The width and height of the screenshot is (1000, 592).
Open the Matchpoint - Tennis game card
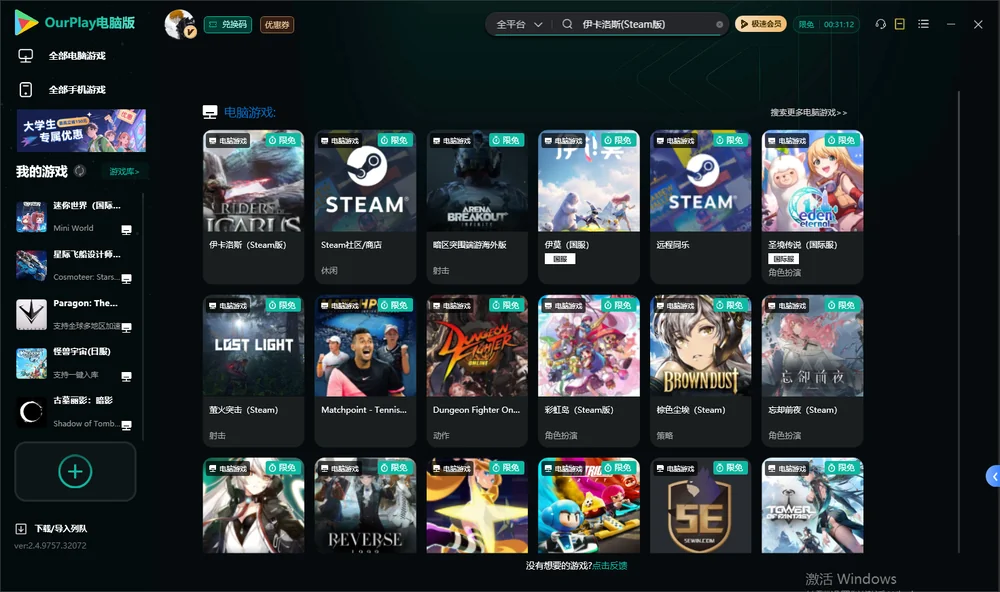[365, 371]
